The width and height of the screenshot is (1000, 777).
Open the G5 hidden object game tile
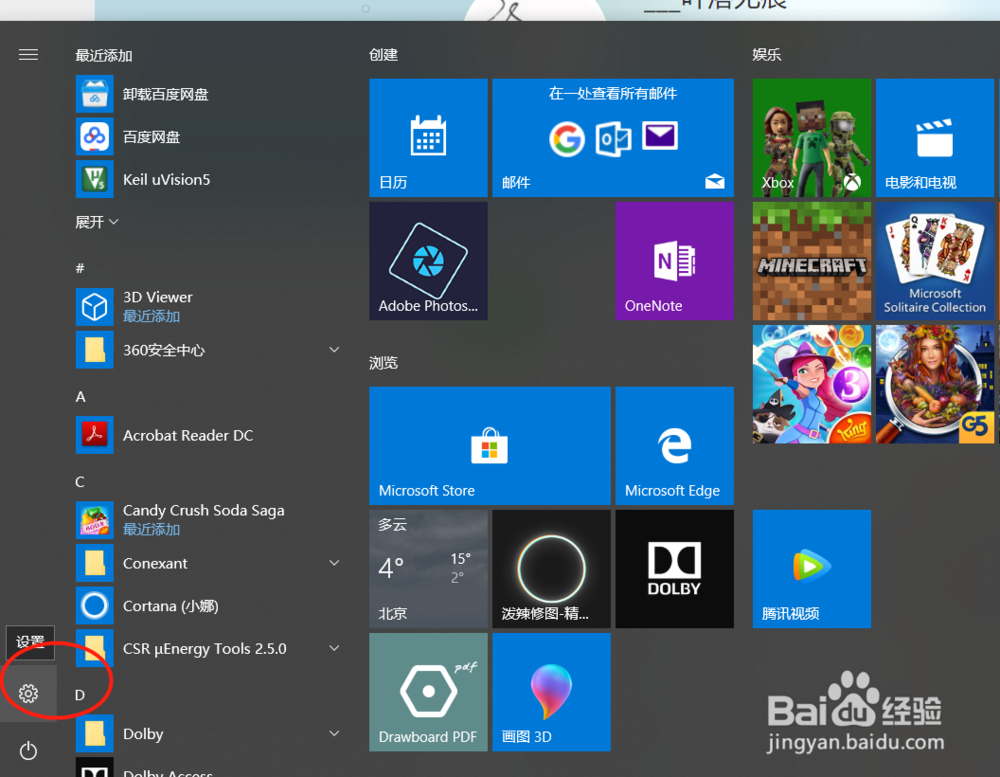935,384
